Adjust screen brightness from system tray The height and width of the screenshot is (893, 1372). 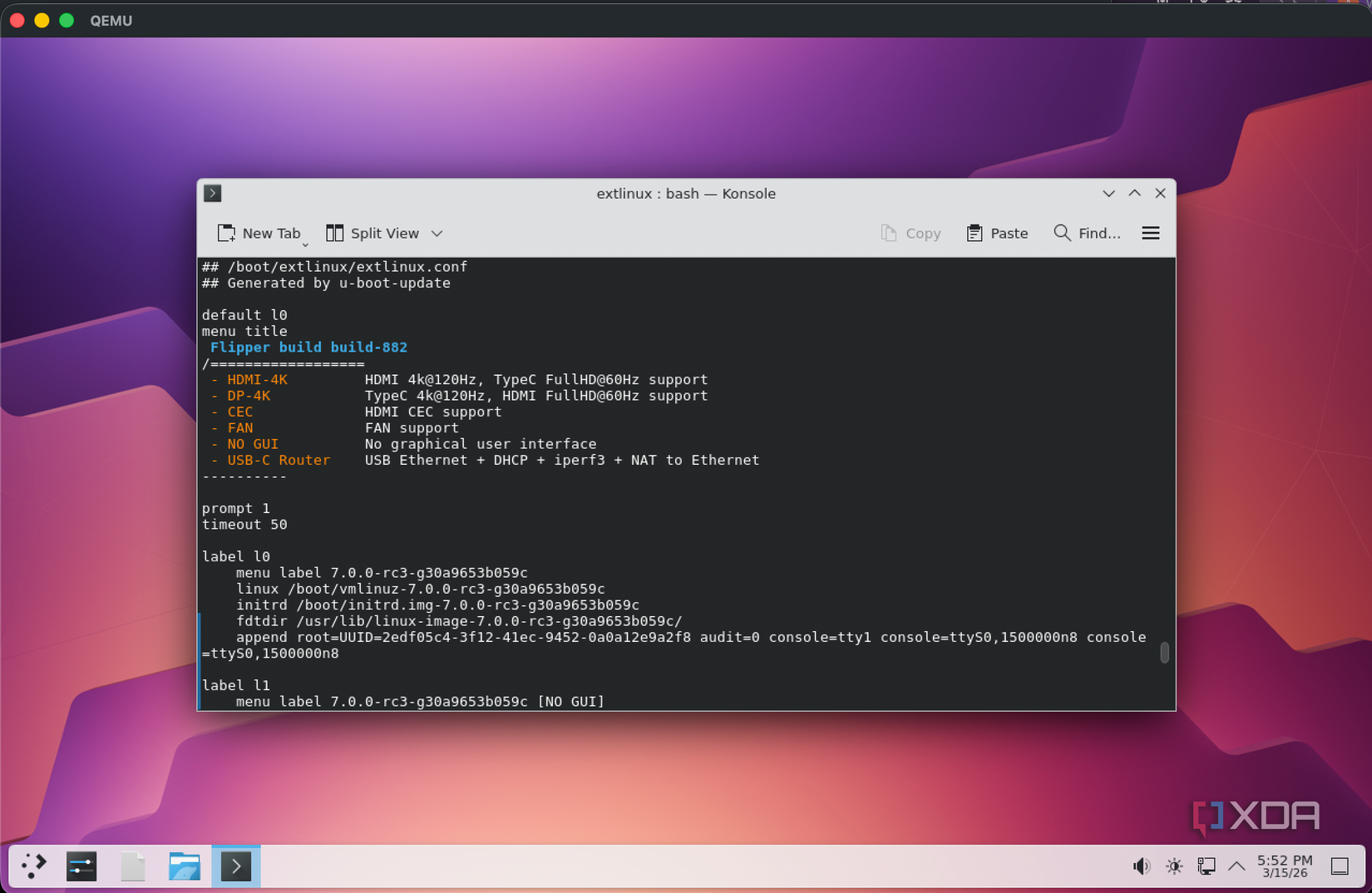[1175, 866]
